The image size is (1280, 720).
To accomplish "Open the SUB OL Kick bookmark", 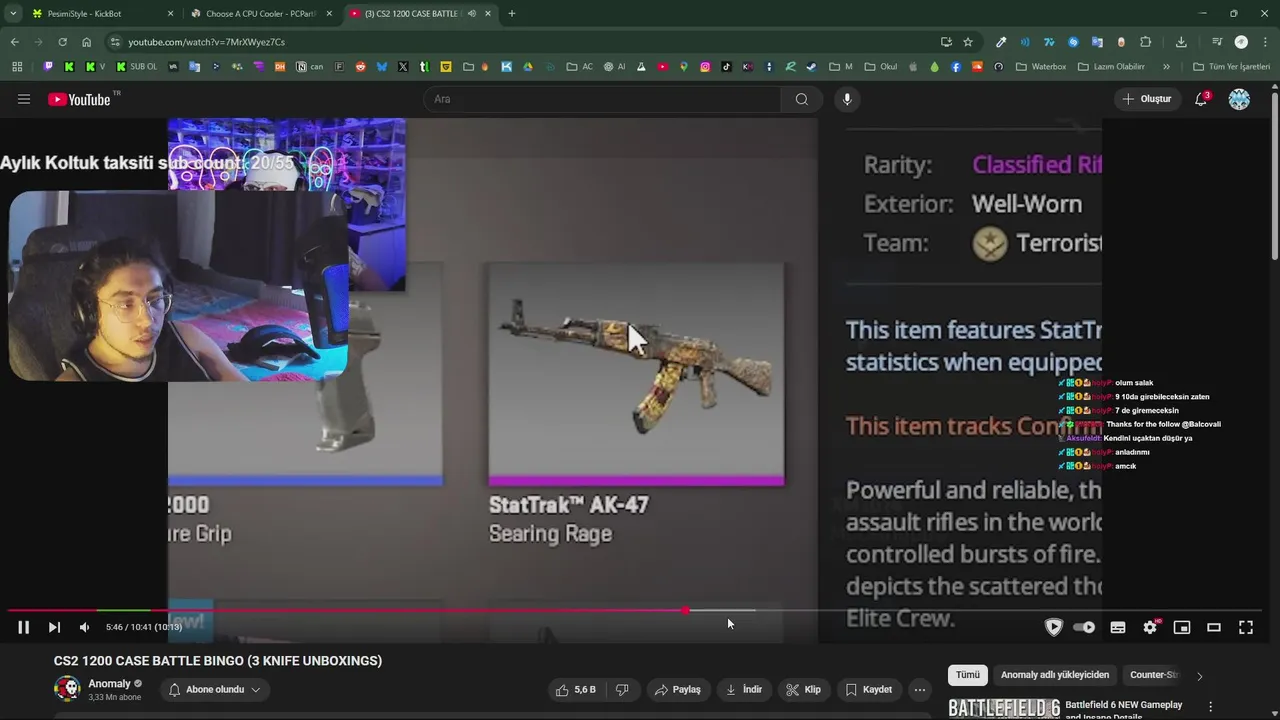I will click(137, 67).
